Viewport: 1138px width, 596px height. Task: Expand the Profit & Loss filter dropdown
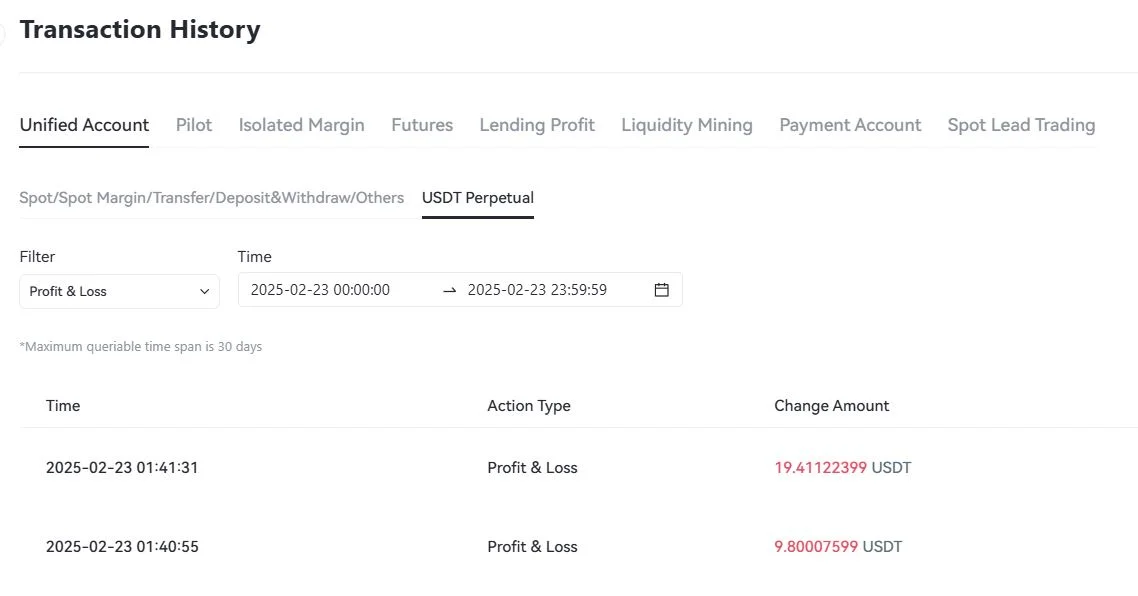(x=119, y=291)
